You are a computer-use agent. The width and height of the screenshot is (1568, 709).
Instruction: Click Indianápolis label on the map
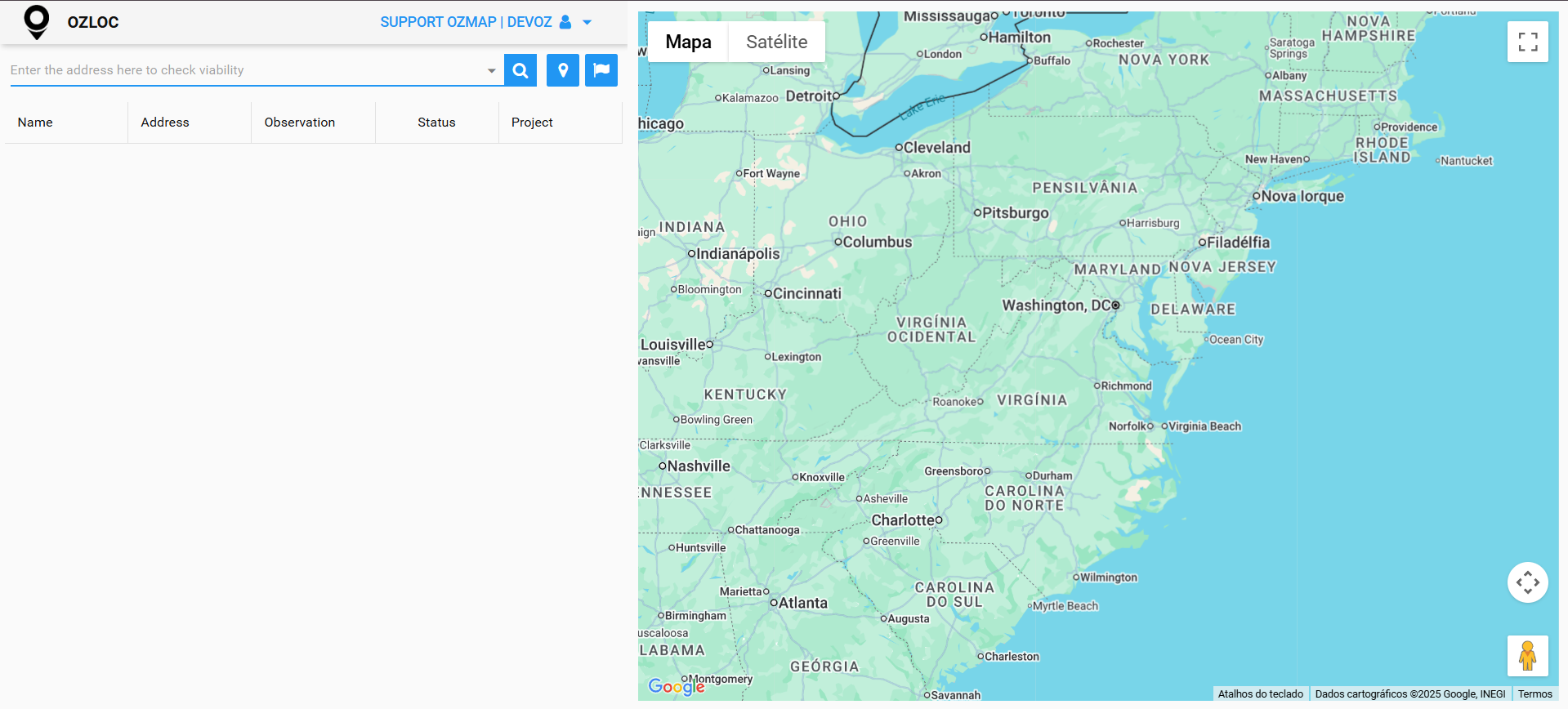pyautogui.click(x=738, y=254)
